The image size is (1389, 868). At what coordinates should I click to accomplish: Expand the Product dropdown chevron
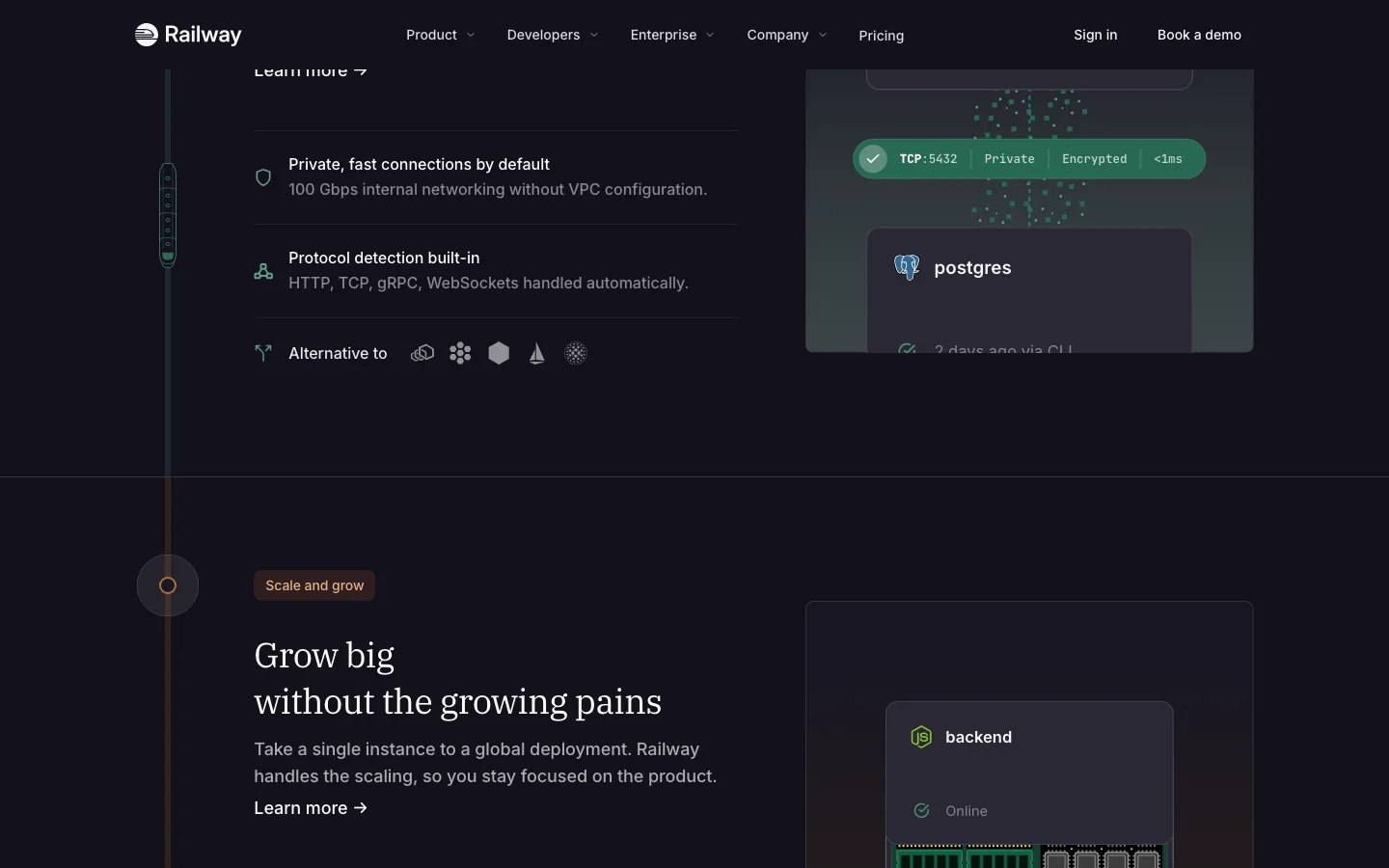tap(471, 35)
